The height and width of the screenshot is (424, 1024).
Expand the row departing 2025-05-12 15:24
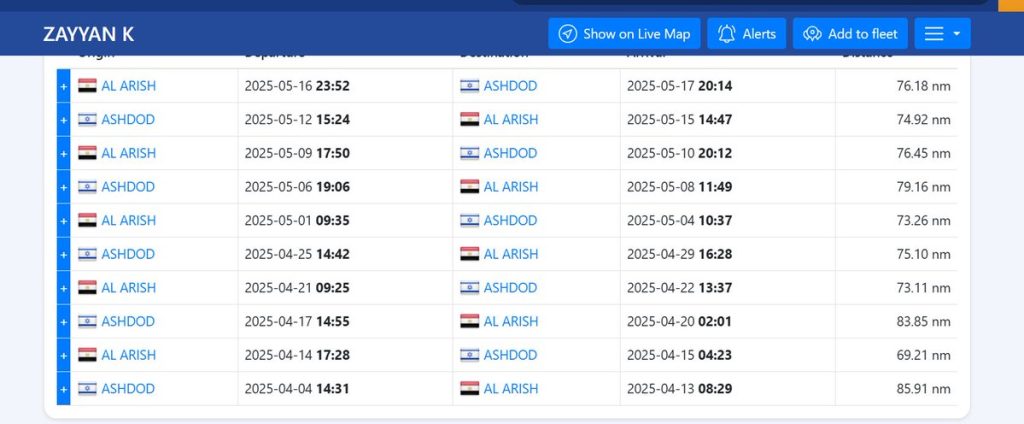click(64, 120)
